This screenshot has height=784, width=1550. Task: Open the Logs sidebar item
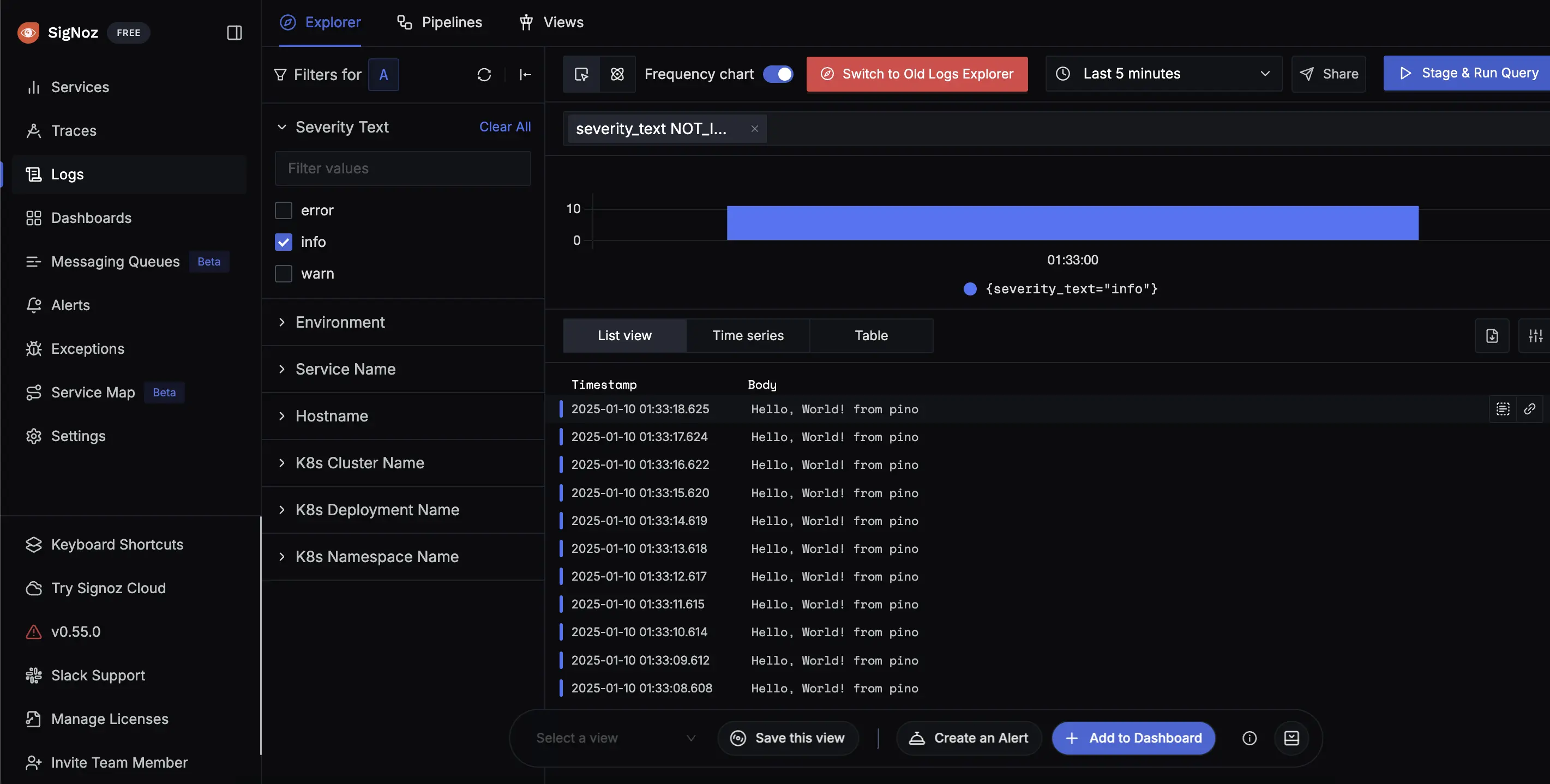[x=129, y=174]
